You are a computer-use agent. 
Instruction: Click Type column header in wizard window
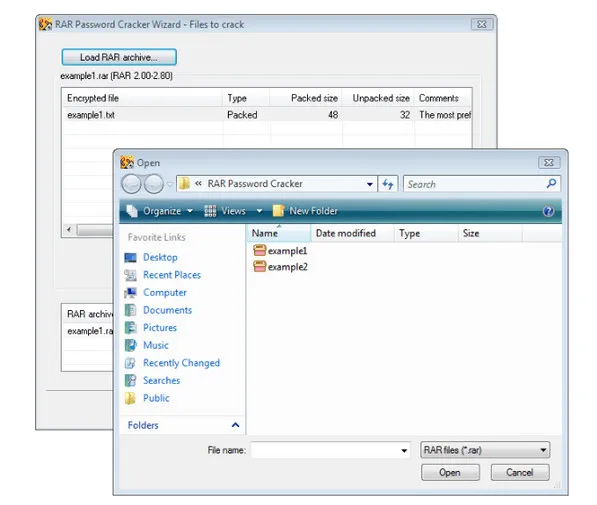246,98
